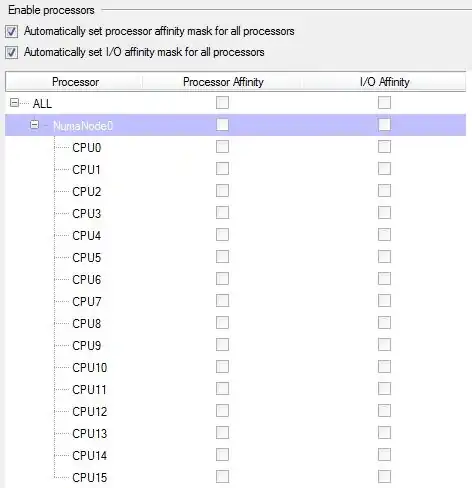Tick Processor Affinity checkbox for ALL
472x488 pixels.
(222, 103)
